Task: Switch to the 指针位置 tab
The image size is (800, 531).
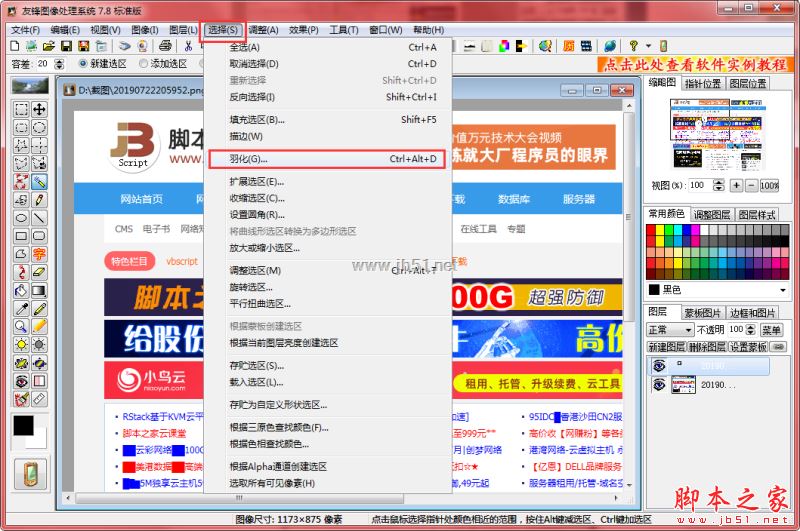Action: click(x=703, y=84)
